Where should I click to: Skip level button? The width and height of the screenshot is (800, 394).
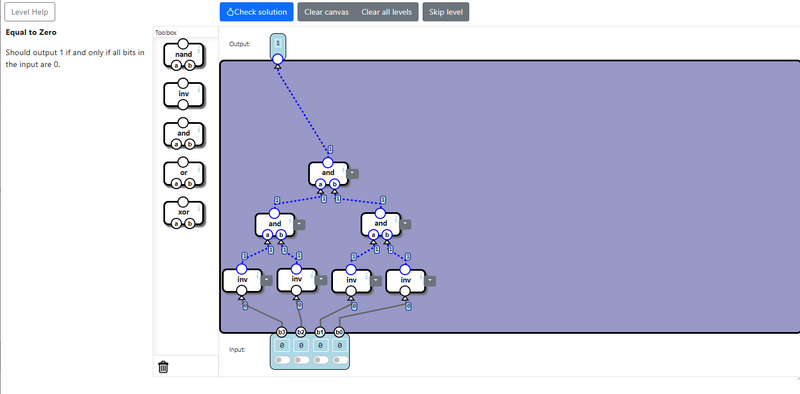446,12
